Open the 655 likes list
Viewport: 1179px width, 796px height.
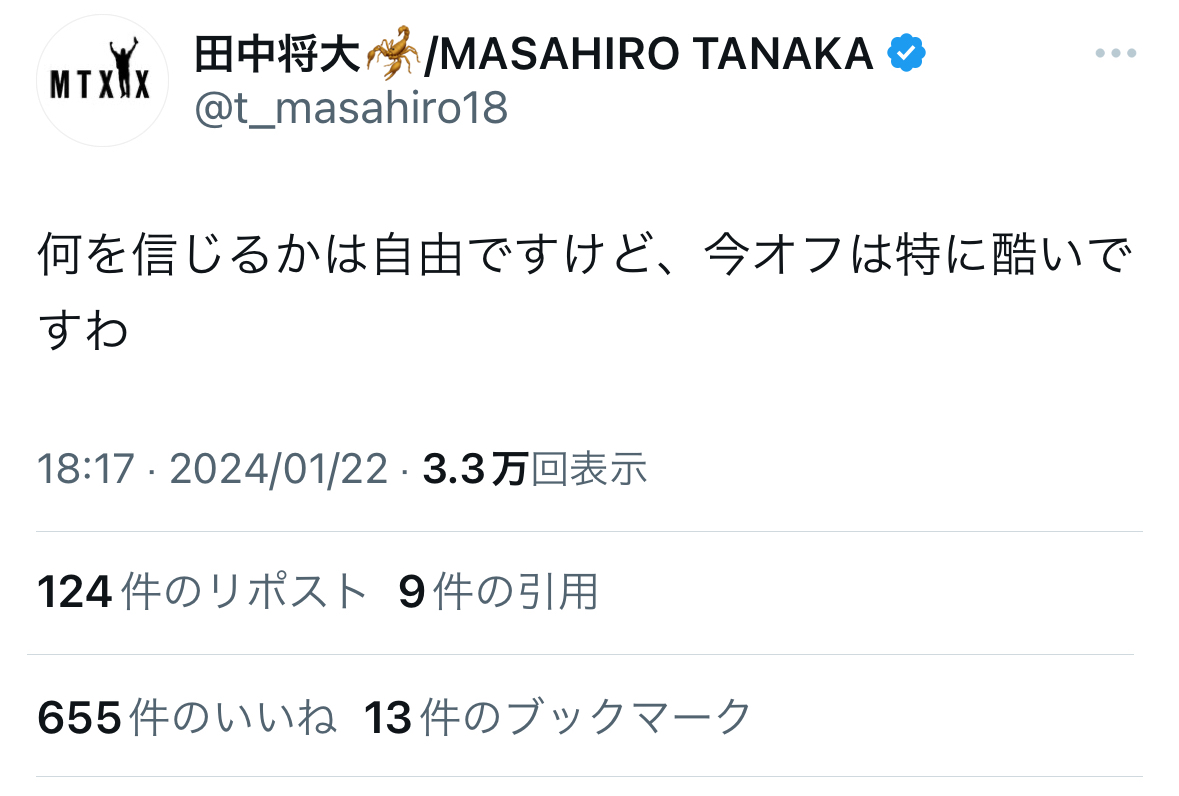coord(80,717)
